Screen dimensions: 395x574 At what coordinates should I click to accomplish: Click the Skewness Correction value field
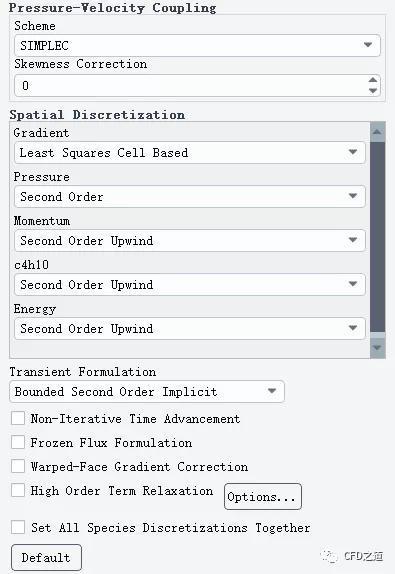(190, 86)
